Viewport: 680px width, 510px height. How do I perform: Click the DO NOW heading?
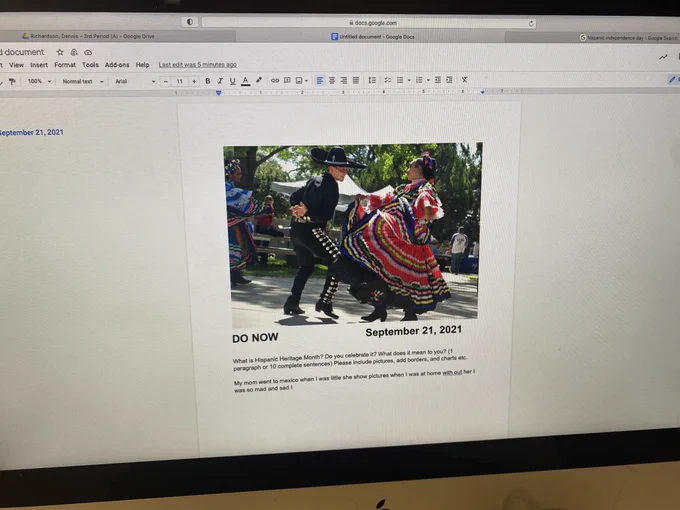pos(255,338)
